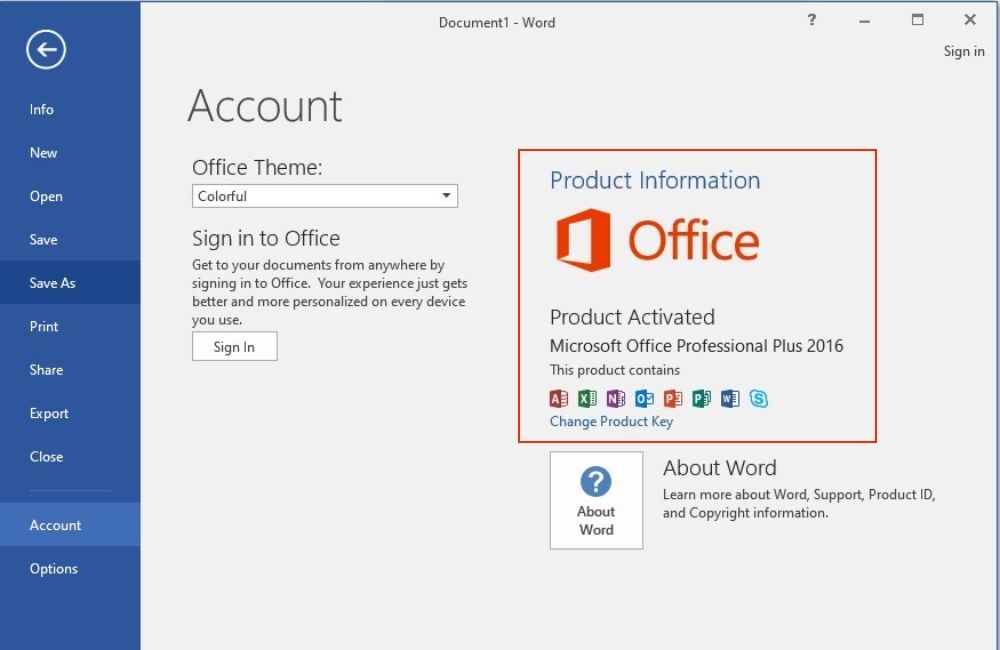Open the help question mark in title bar
This screenshot has width=1000, height=650.
pos(811,20)
